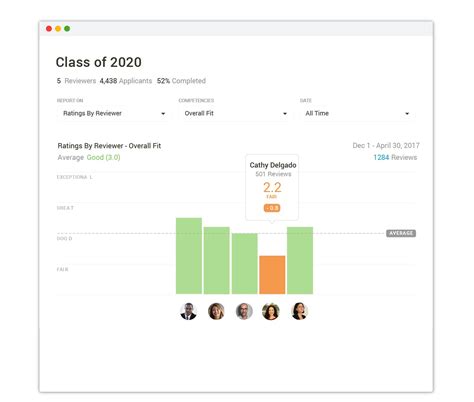Viewport: 474px width, 402px height.
Task: Click the orange -0.8 difference badge
Action: [x=272, y=208]
